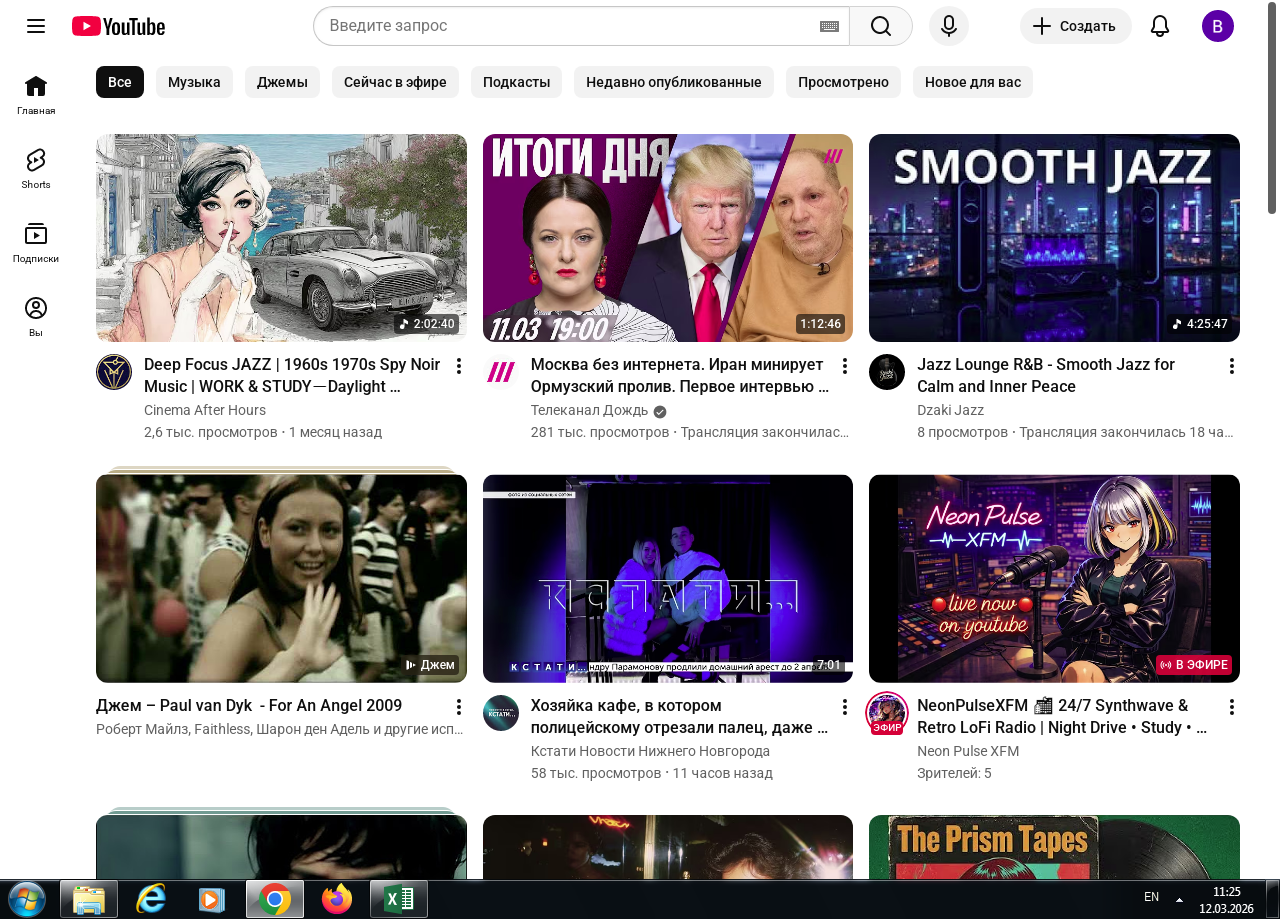This screenshot has height=919, width=1280.
Task: Play the Paul van Dyk jam thumbnail
Action: (x=281, y=579)
